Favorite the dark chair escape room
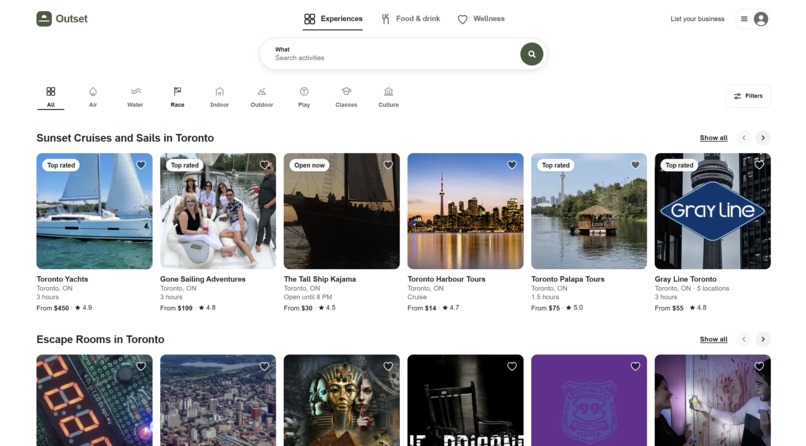This screenshot has height=446, width=806. click(x=512, y=366)
